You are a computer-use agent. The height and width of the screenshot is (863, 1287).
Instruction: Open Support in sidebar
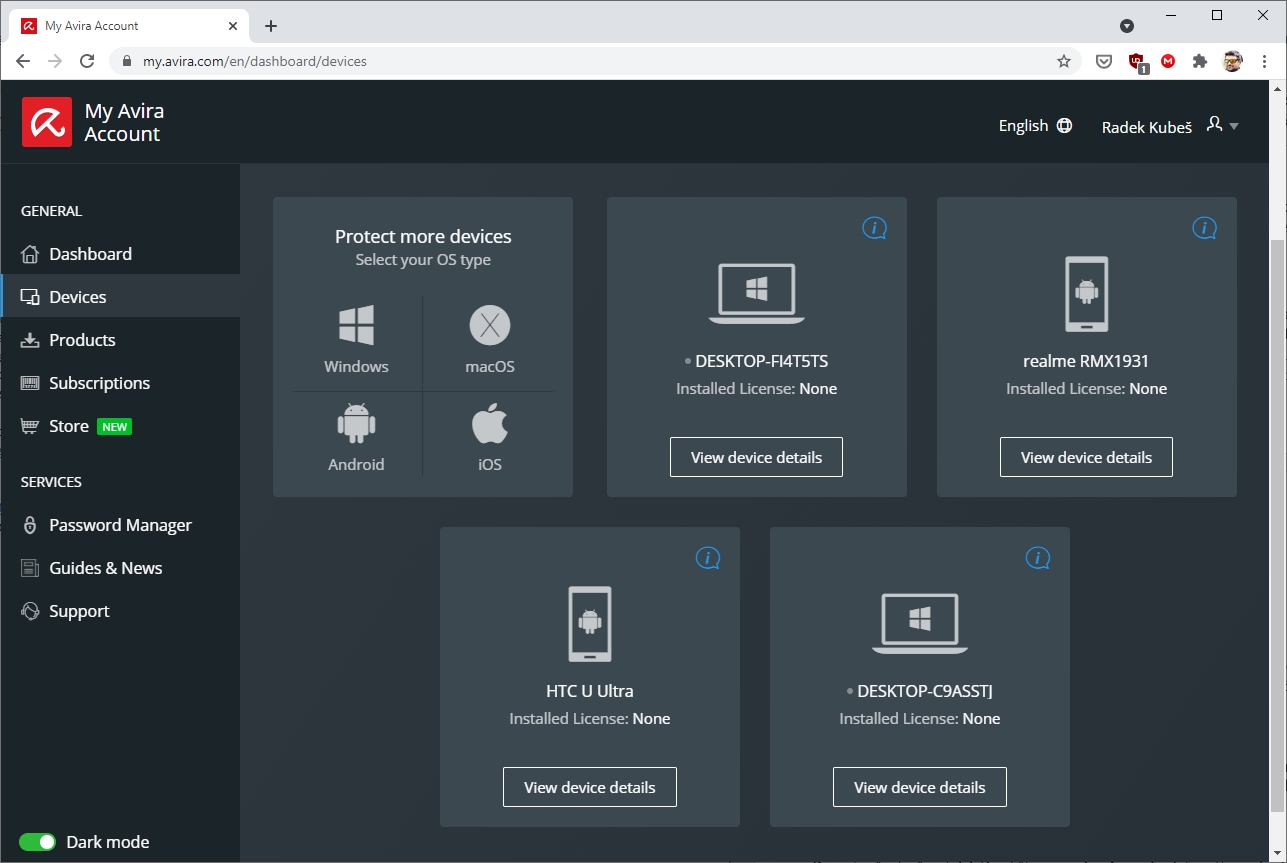(120, 611)
